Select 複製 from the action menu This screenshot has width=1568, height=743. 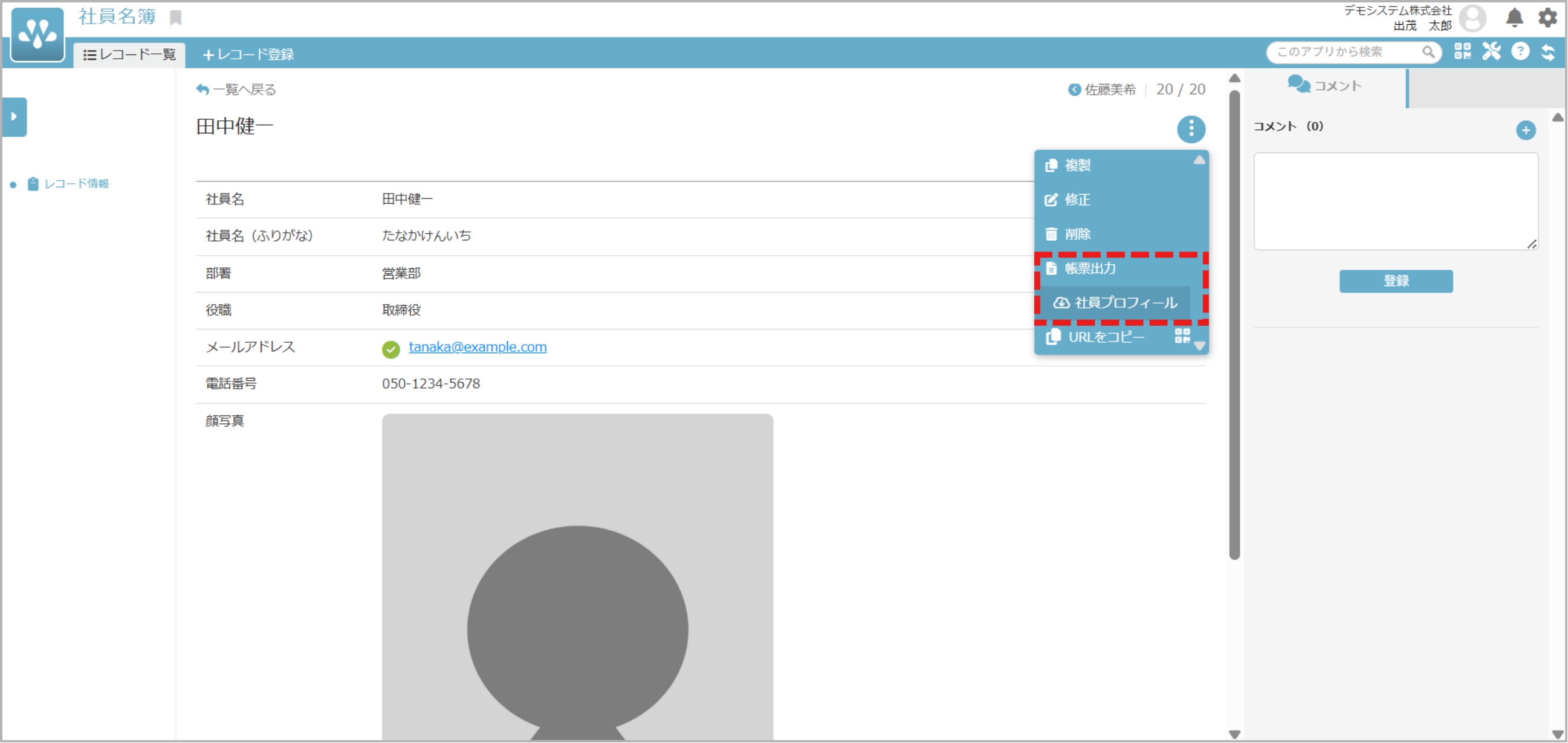[x=1077, y=166]
